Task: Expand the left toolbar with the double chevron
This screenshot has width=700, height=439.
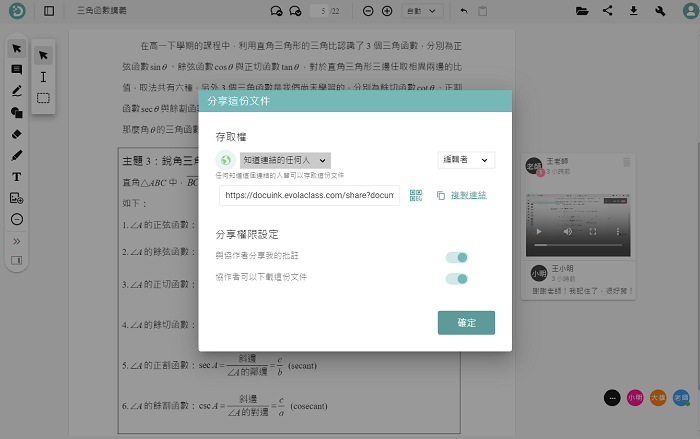Action: [x=16, y=241]
